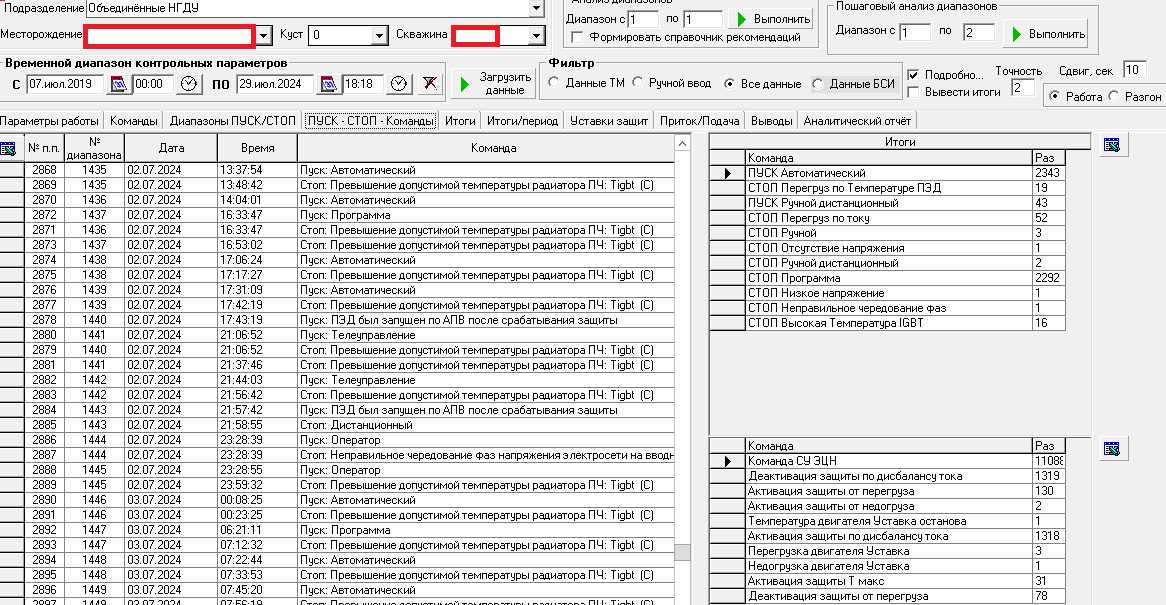Open the end date calendar picker icon
Viewport: 1166px width, 605px height.
[328, 84]
